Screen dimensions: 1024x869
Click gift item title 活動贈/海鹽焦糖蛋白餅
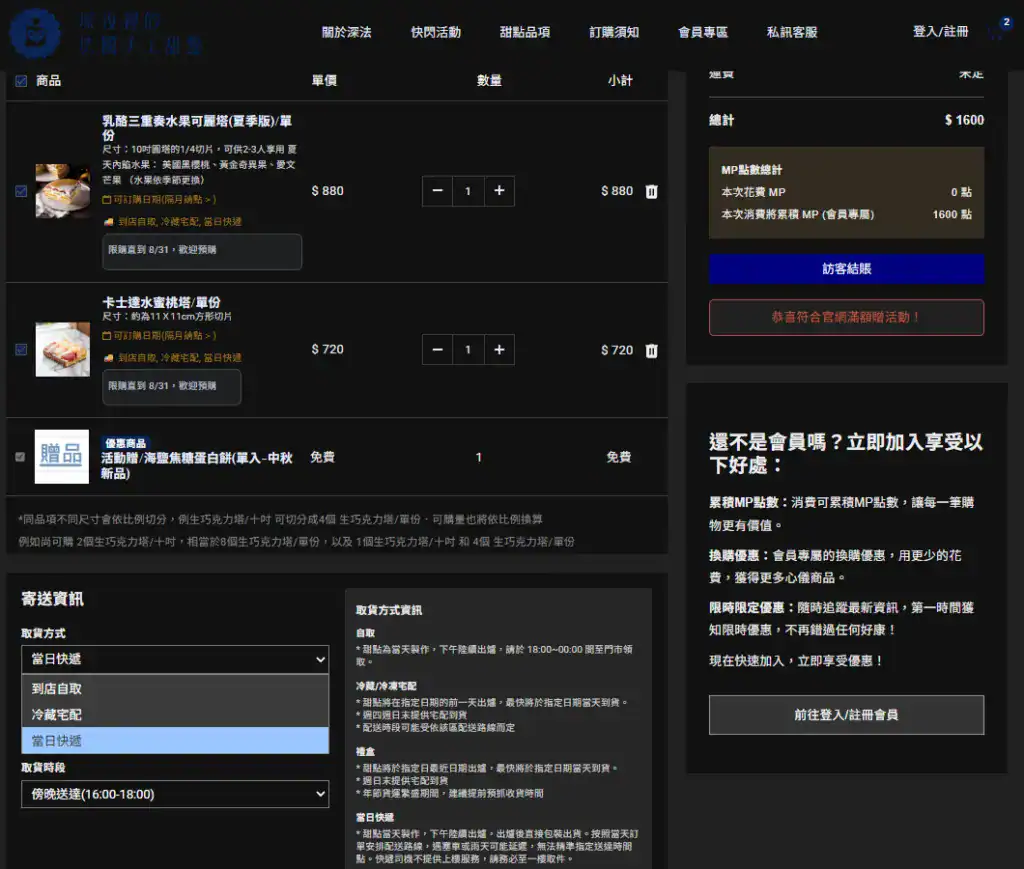197,466
